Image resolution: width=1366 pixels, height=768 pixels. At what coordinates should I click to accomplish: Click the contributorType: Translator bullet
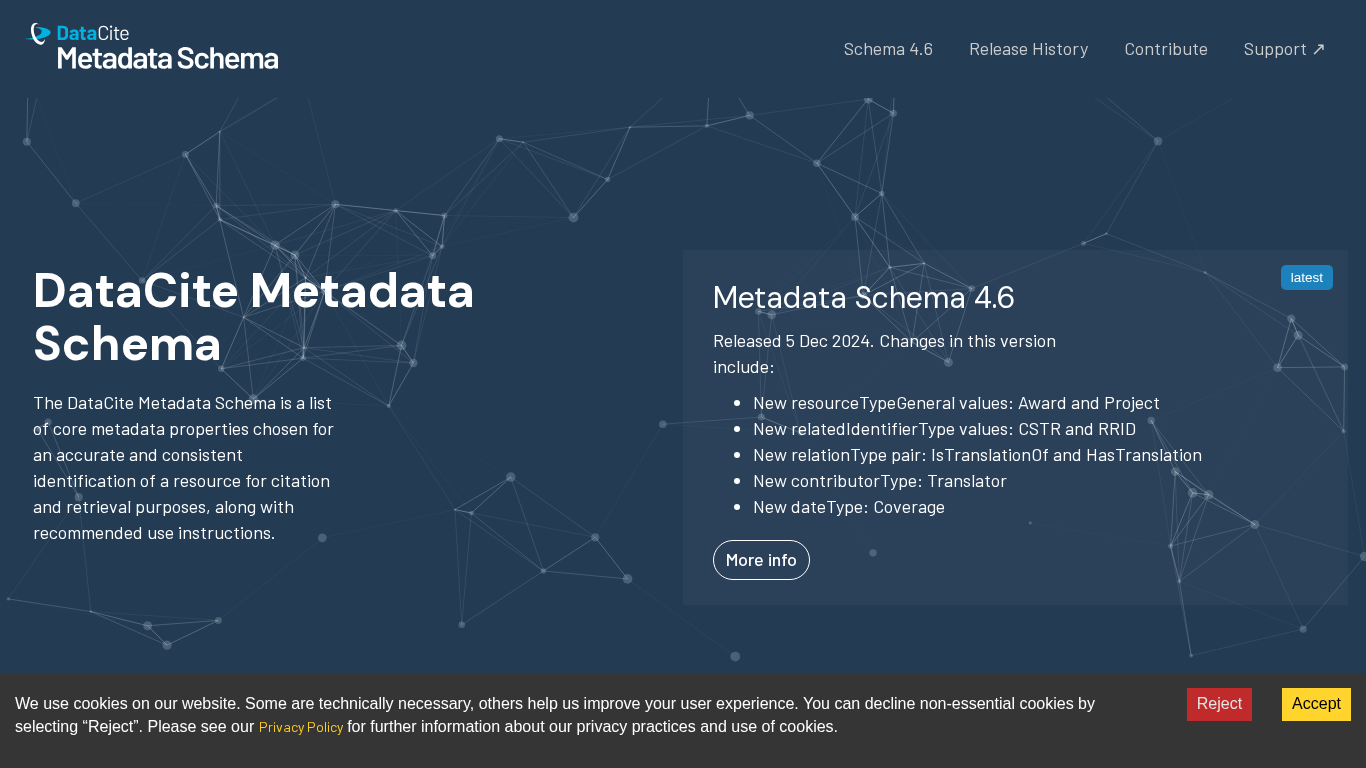pos(880,481)
